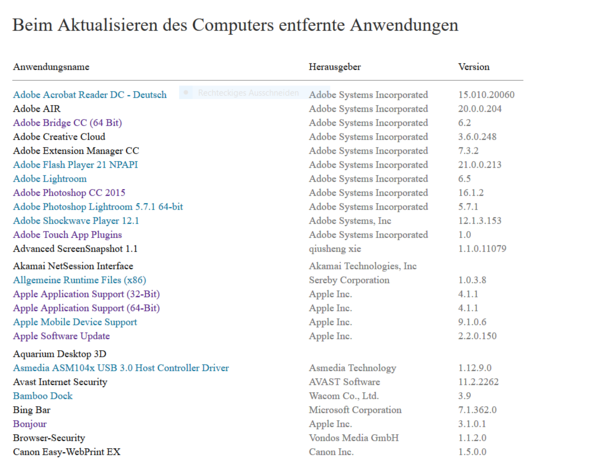The width and height of the screenshot is (590, 464).
Task: Open the Adobe Touch App Plugins link
Action: [67, 234]
